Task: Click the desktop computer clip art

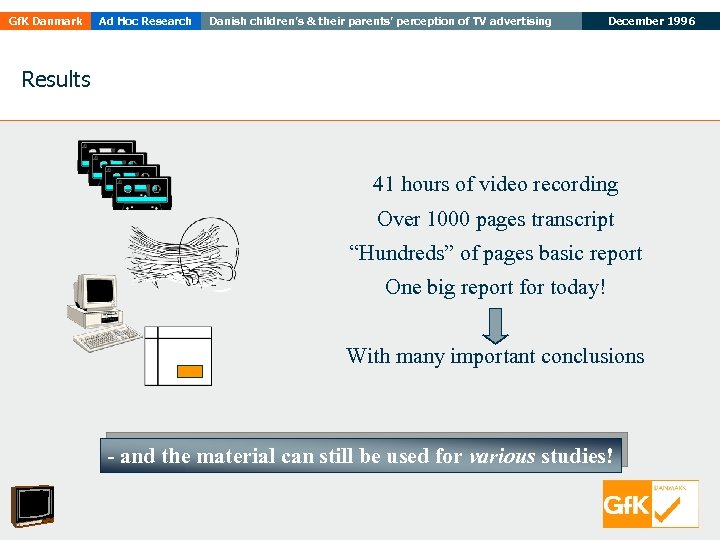Action: (x=104, y=313)
